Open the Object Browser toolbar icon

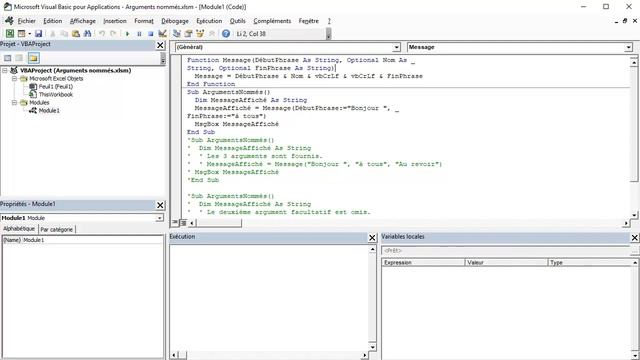click(200, 33)
